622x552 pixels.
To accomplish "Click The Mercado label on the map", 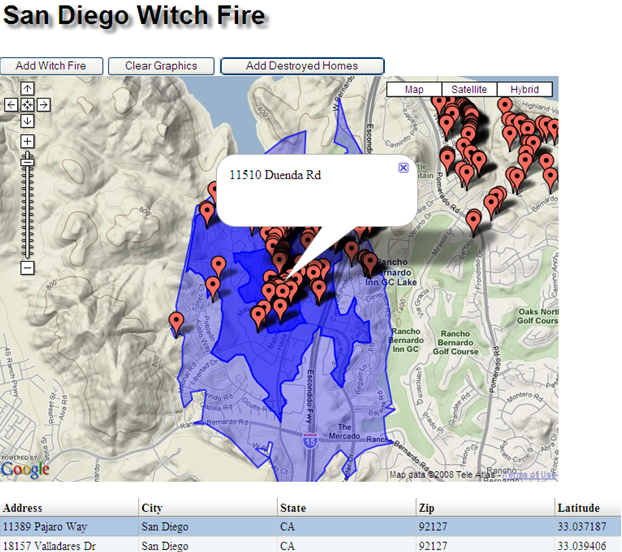I will point(344,431).
